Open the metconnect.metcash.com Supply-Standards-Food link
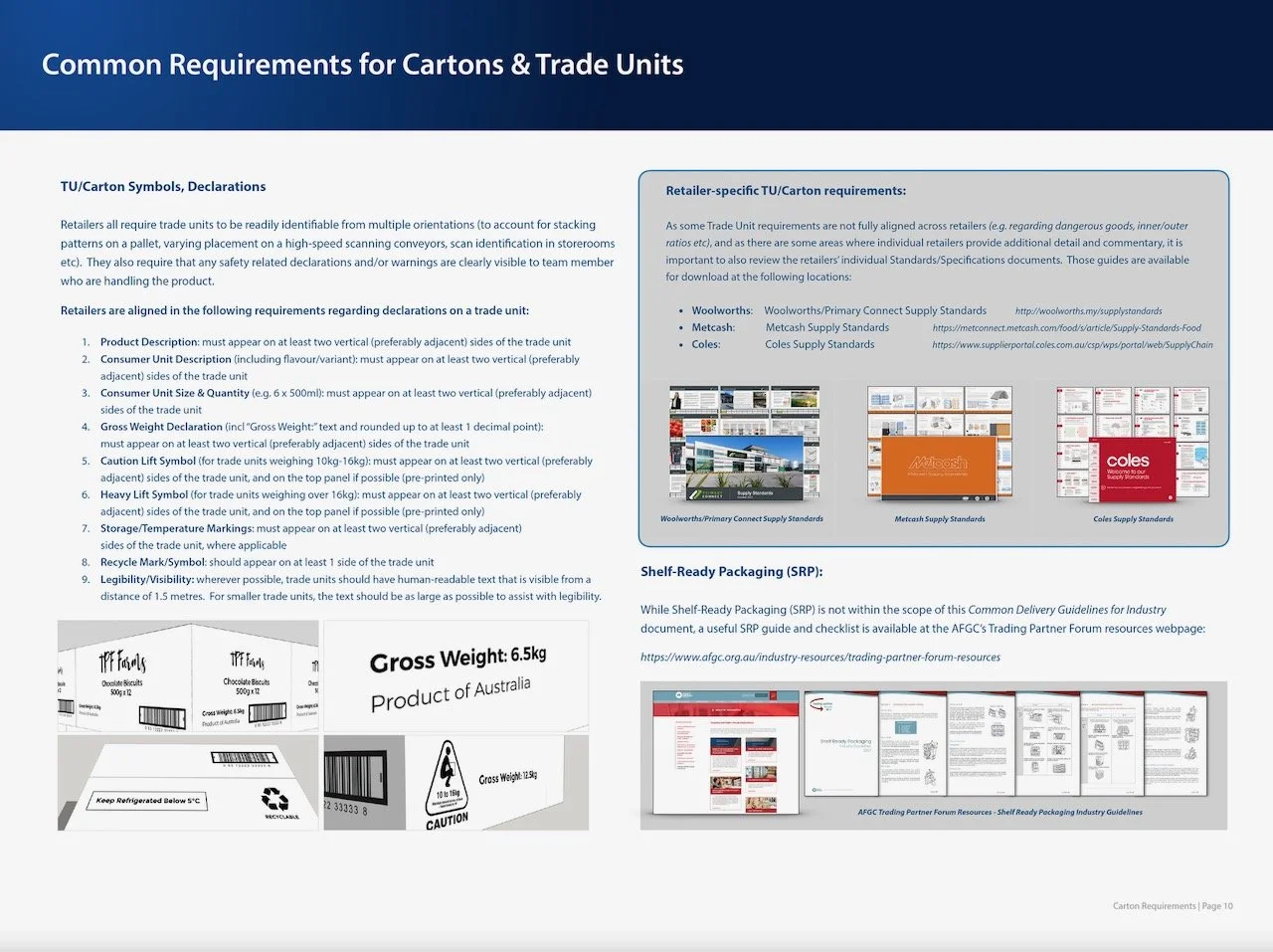 (1066, 328)
